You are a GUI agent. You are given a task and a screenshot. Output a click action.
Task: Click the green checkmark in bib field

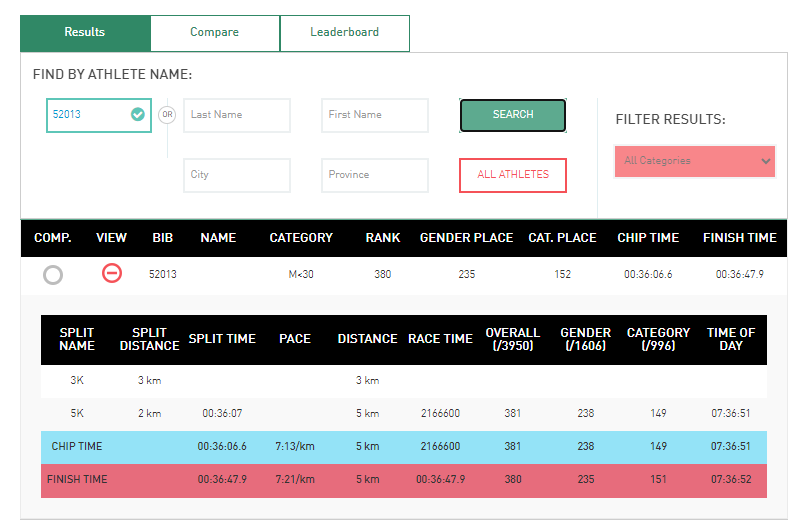pyautogui.click(x=138, y=115)
